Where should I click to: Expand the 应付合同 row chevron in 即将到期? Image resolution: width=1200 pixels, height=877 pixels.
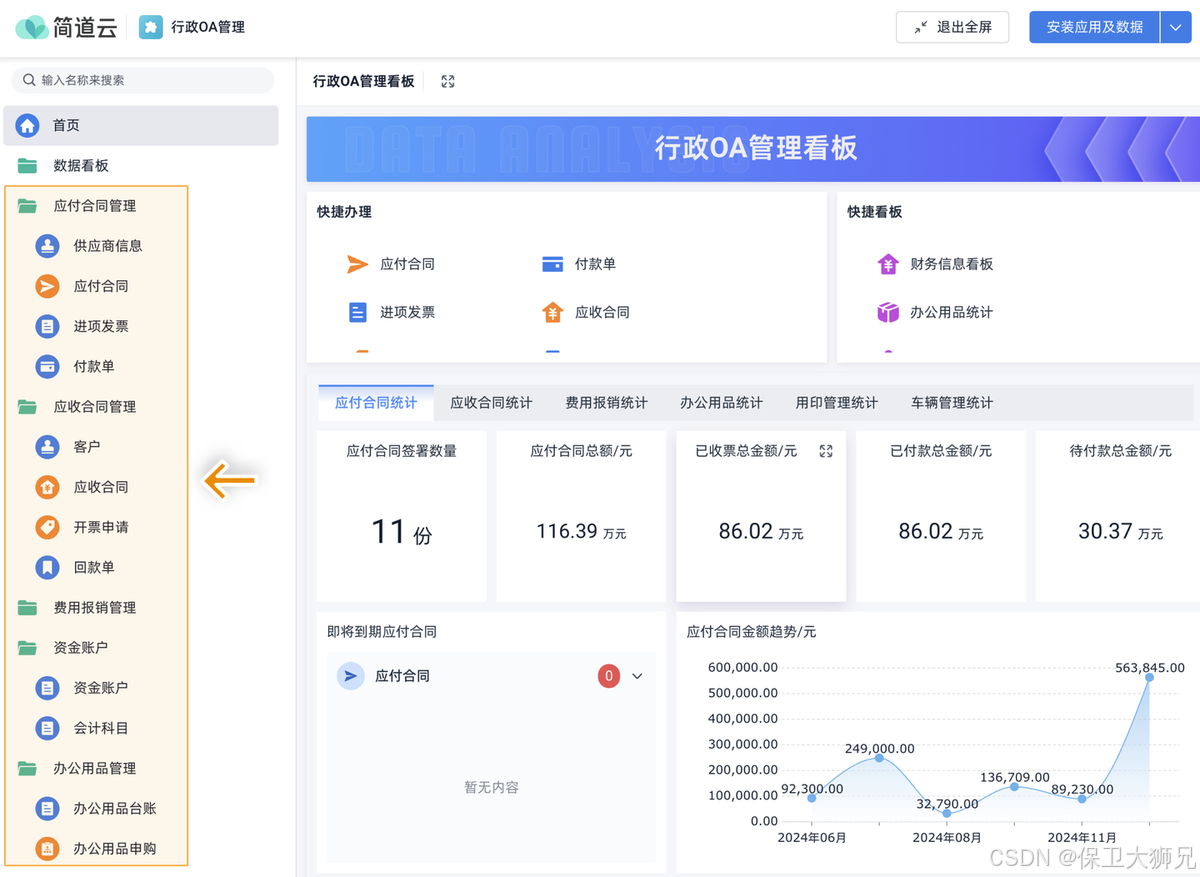pyautogui.click(x=637, y=676)
